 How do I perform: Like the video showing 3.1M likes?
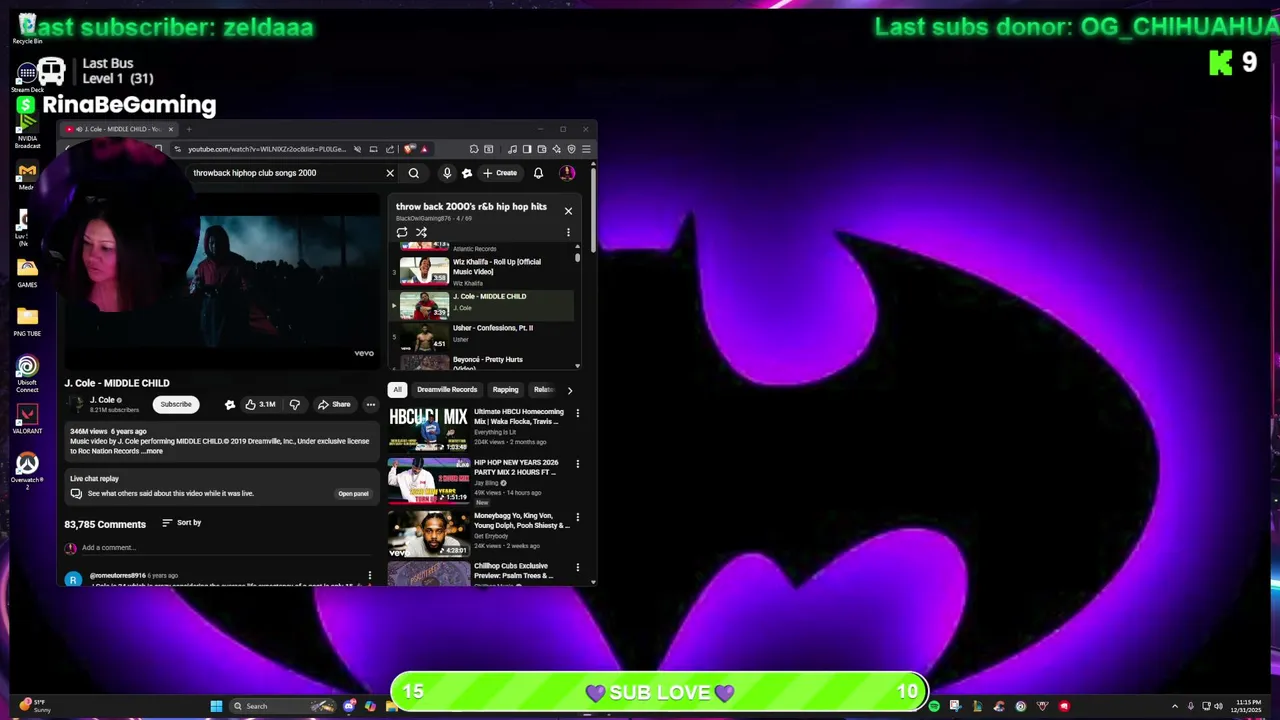point(260,405)
